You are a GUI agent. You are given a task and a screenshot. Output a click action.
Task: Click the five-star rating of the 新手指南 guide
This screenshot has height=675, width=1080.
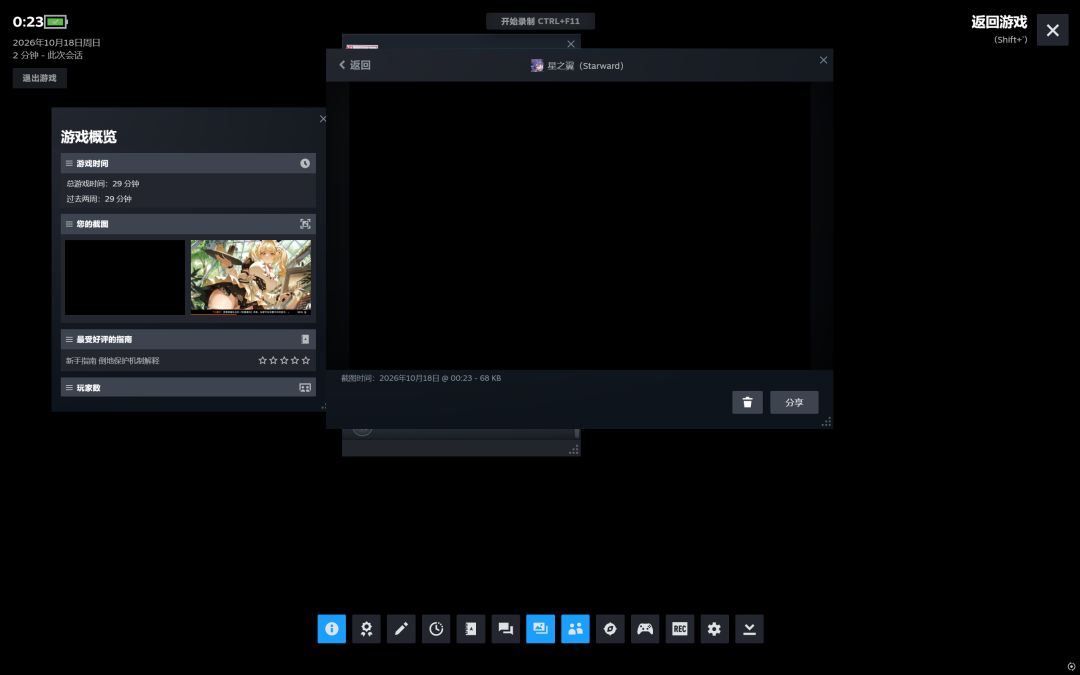point(284,360)
